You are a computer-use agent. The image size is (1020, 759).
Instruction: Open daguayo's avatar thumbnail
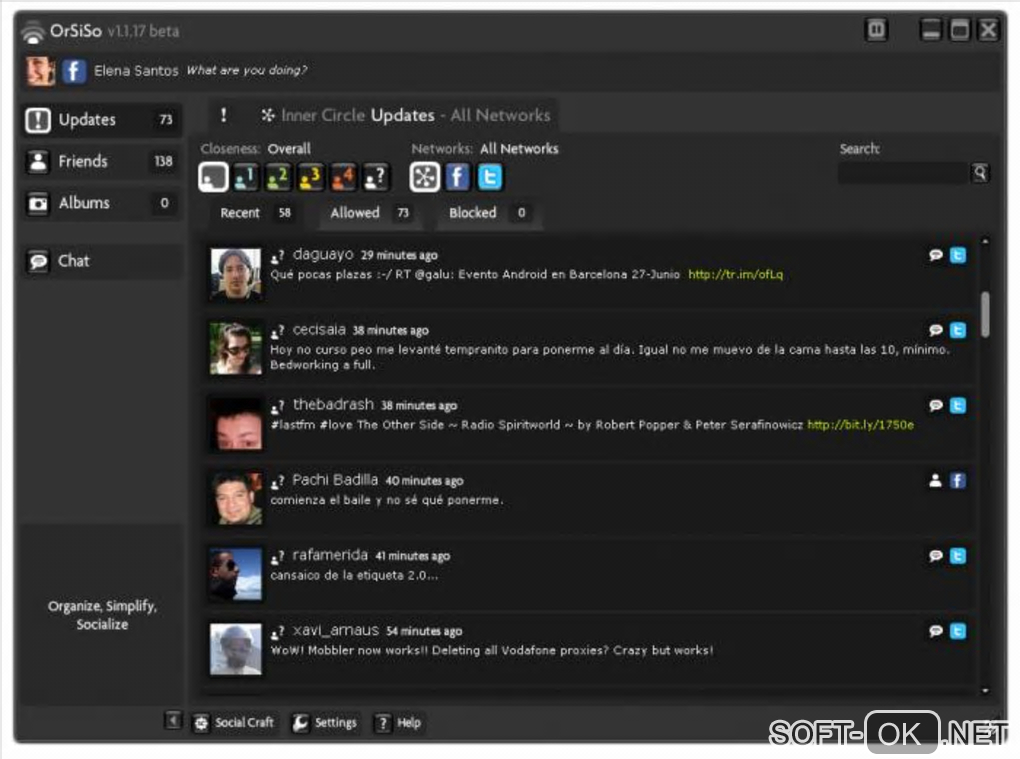click(x=235, y=273)
